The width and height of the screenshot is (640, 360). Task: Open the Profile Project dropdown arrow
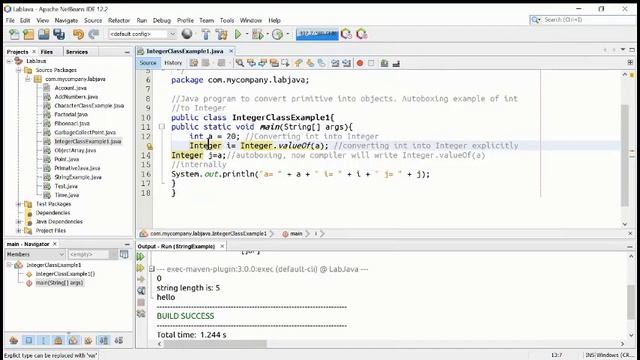point(288,34)
